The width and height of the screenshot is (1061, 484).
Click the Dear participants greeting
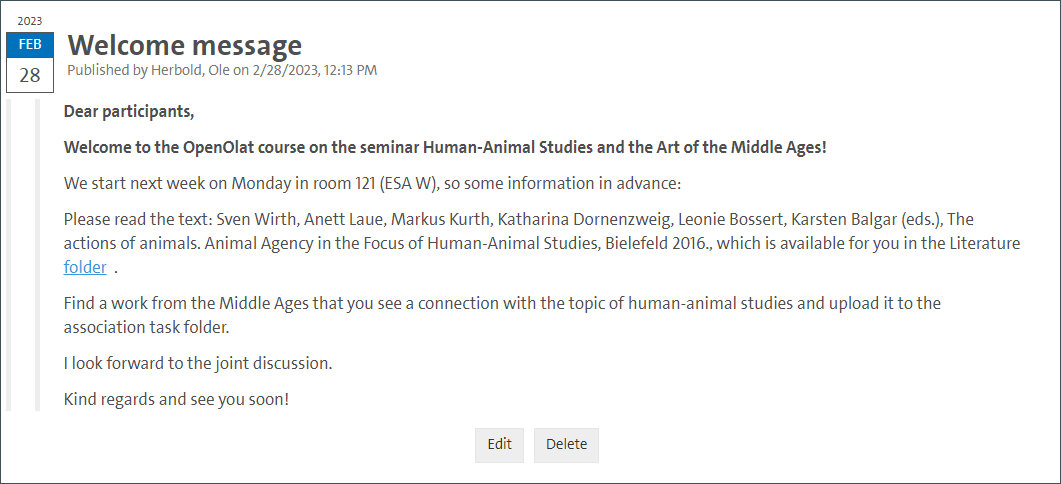pos(129,110)
